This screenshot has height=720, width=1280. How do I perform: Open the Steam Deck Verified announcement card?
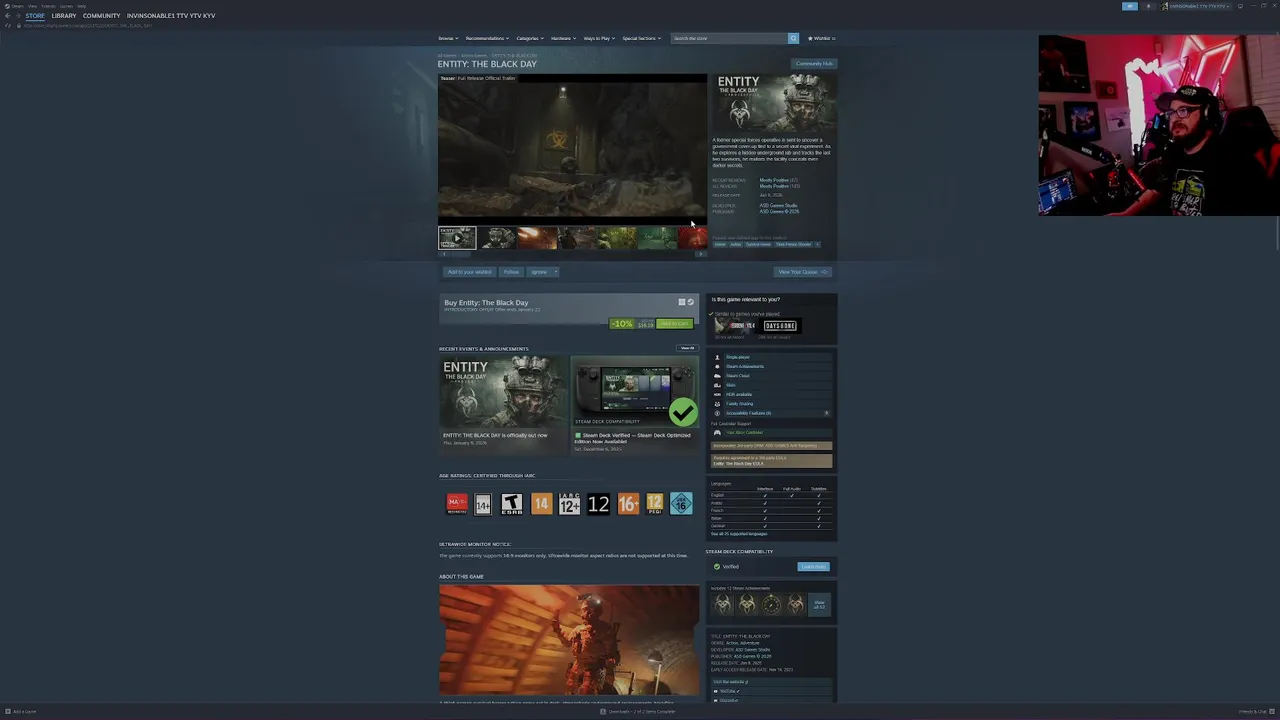[x=635, y=404]
